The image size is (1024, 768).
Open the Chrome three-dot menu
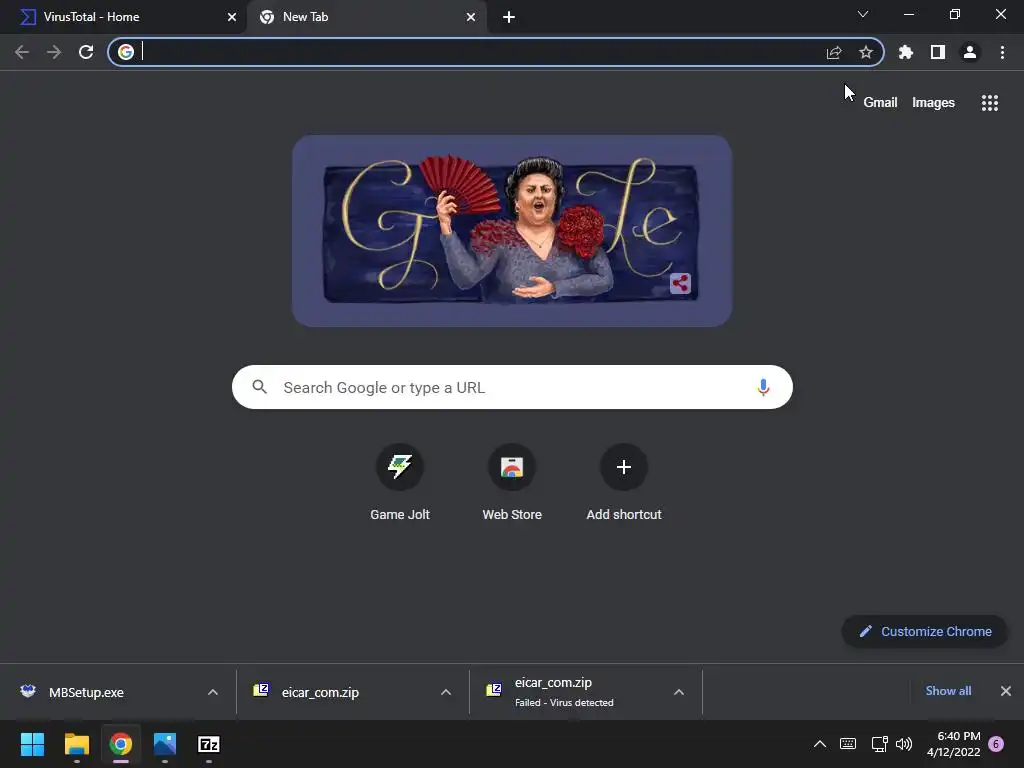pyautogui.click(x=1002, y=52)
